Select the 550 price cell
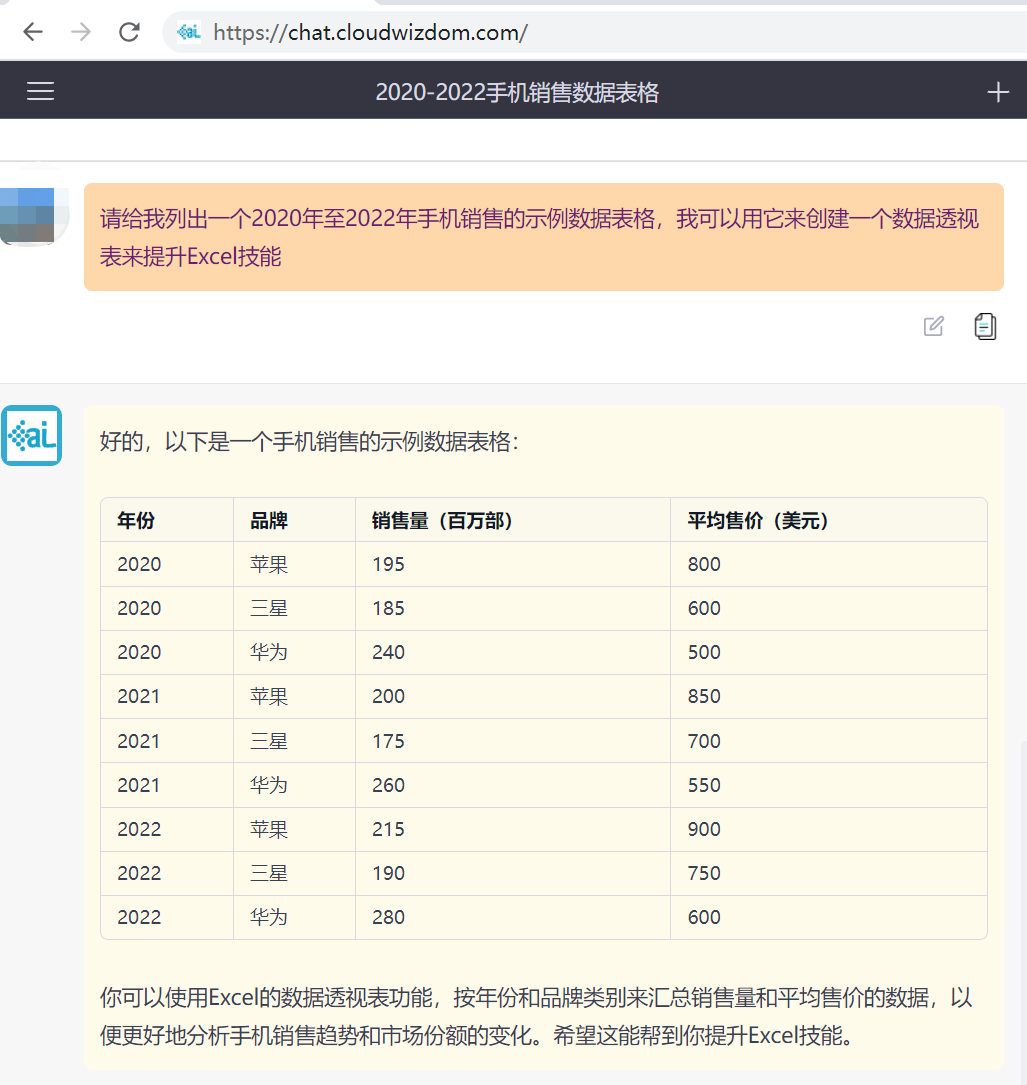Viewport: 1027px width, 1085px height. [x=828, y=785]
